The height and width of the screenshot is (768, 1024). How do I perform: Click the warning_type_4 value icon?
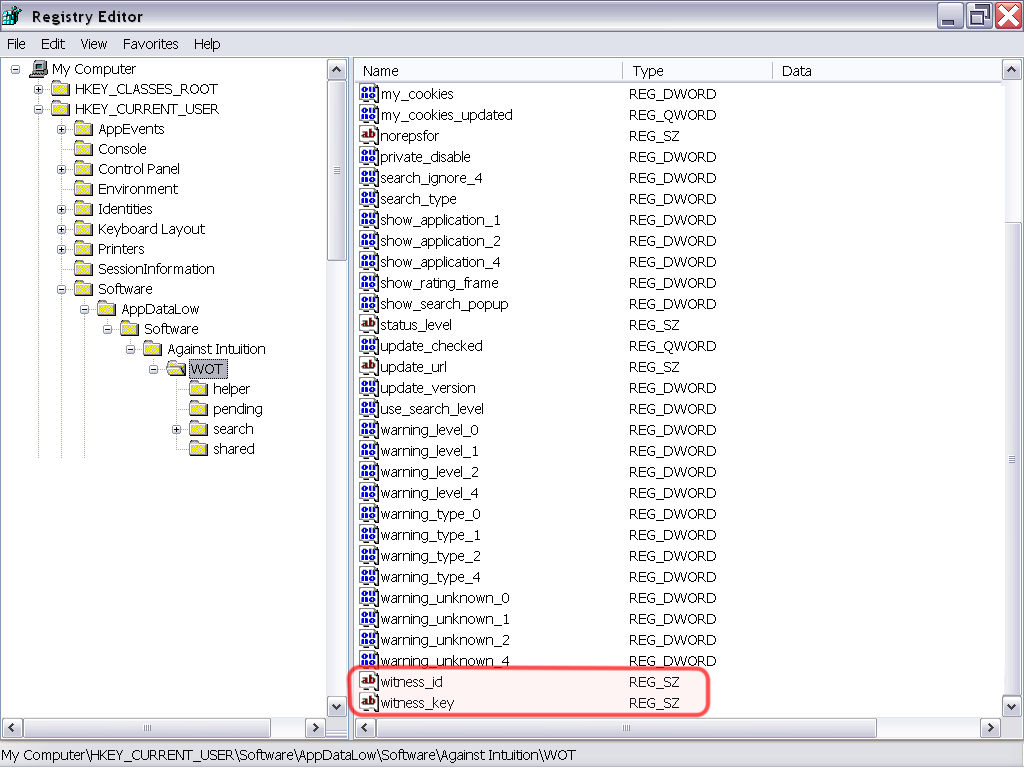coord(368,576)
